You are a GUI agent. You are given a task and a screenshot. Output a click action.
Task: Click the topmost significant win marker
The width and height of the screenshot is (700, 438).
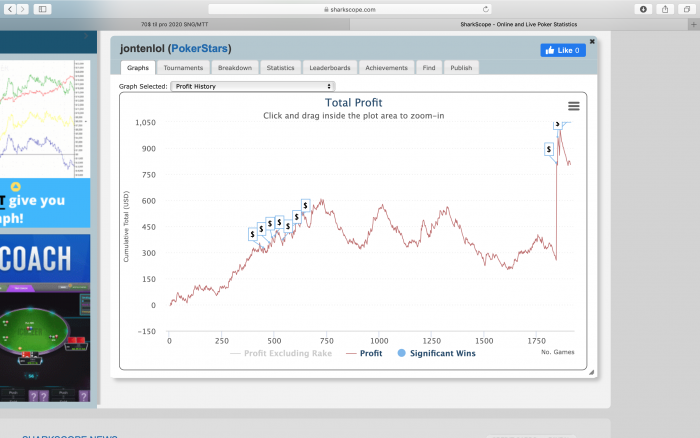(558, 125)
